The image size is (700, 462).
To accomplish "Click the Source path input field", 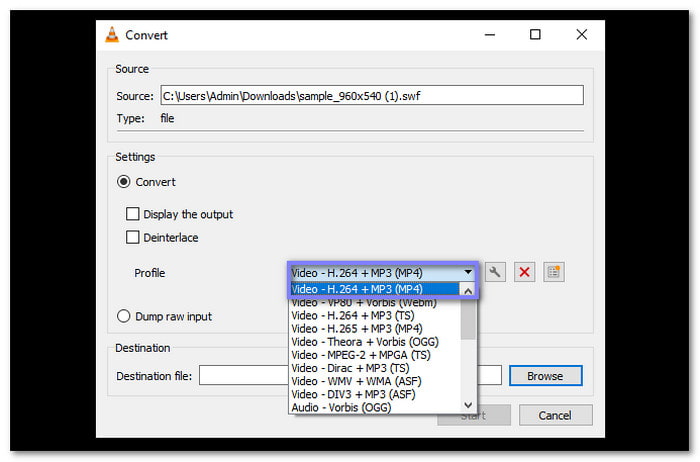I will coord(372,95).
